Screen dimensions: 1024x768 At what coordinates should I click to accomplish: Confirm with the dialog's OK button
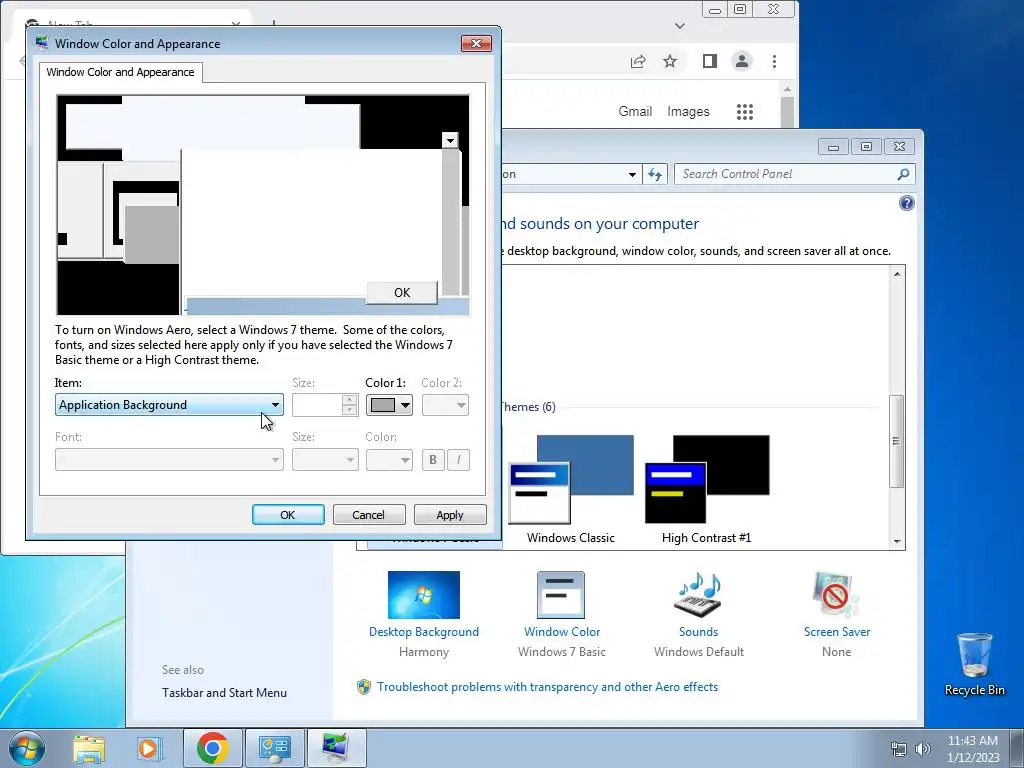(x=288, y=515)
